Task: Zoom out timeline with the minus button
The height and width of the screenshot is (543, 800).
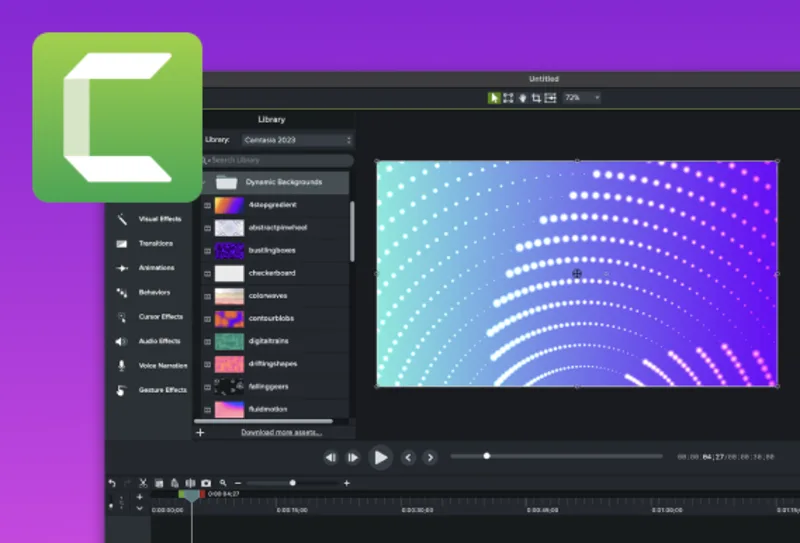Action: [x=238, y=483]
